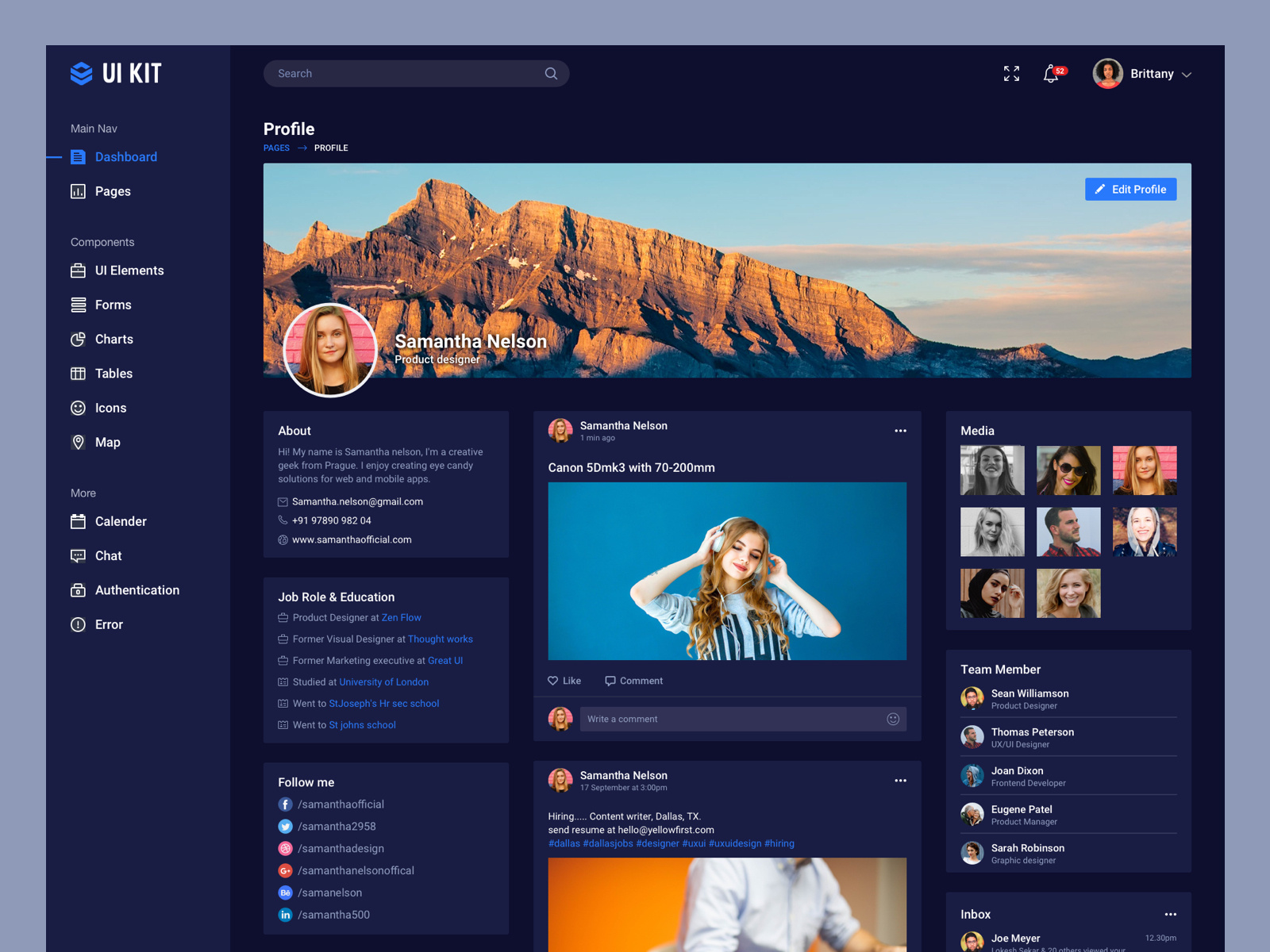This screenshot has width=1270, height=952.
Task: Open the three-dot menu on the Canon post
Action: pos(900,430)
